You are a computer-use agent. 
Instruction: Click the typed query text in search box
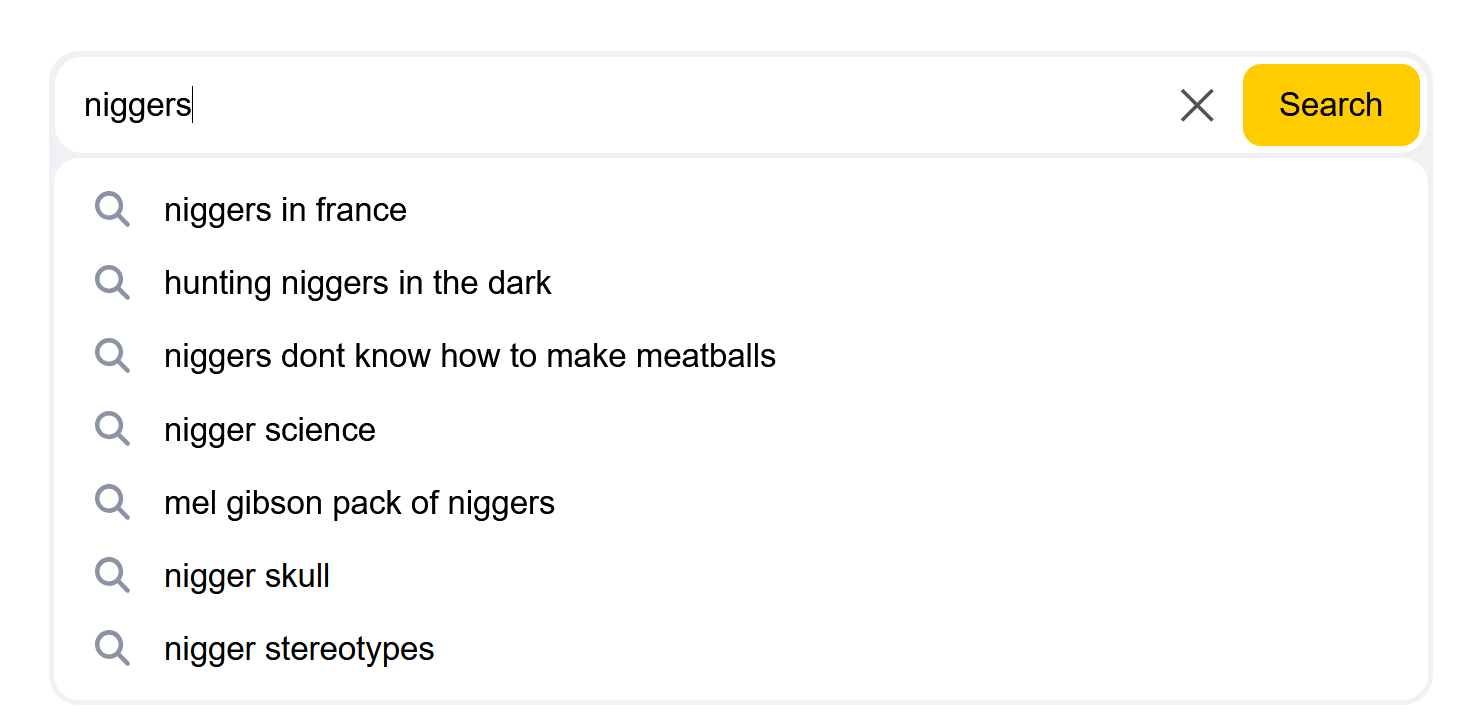(137, 105)
